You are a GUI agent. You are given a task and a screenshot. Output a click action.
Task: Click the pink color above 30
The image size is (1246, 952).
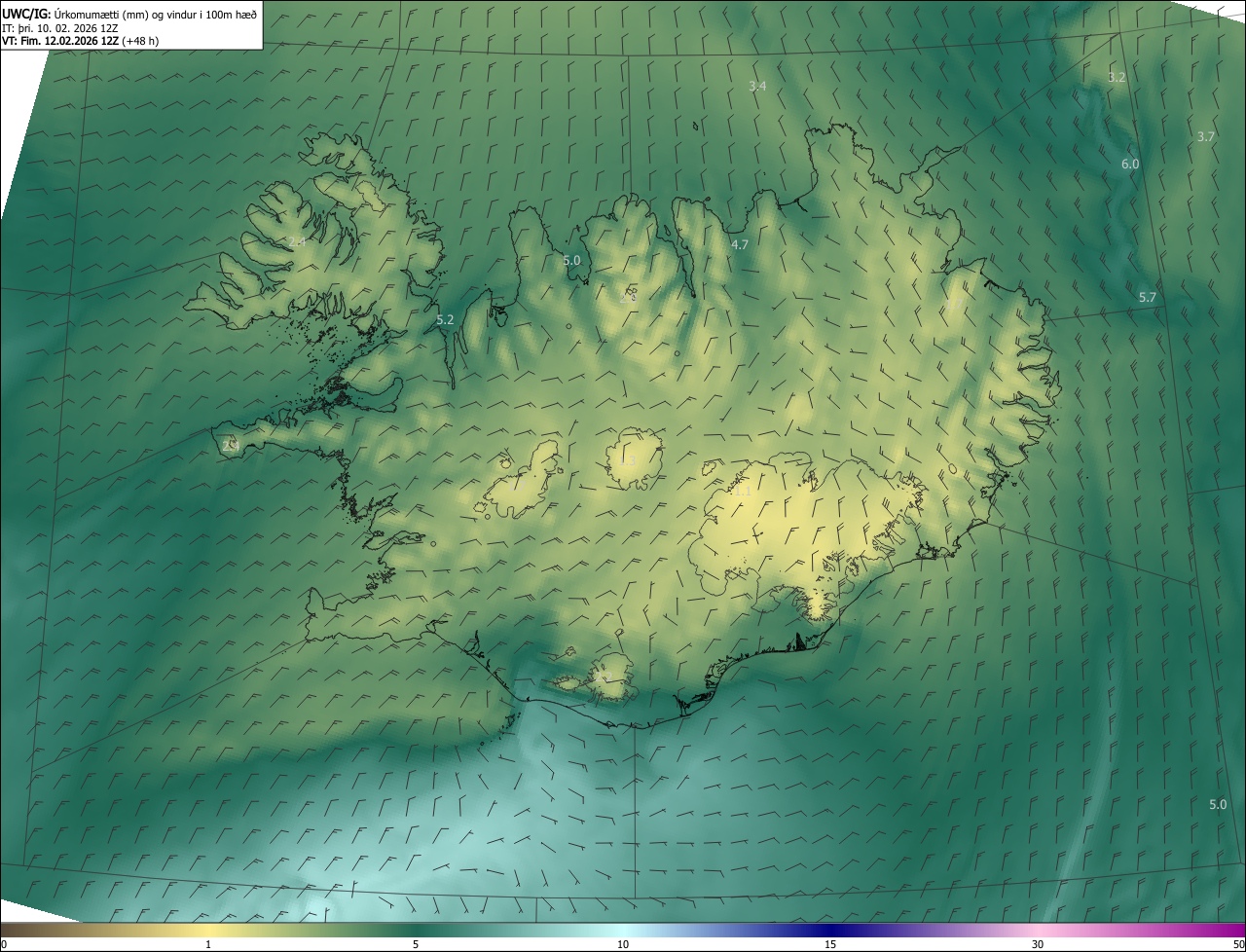click(x=1038, y=931)
